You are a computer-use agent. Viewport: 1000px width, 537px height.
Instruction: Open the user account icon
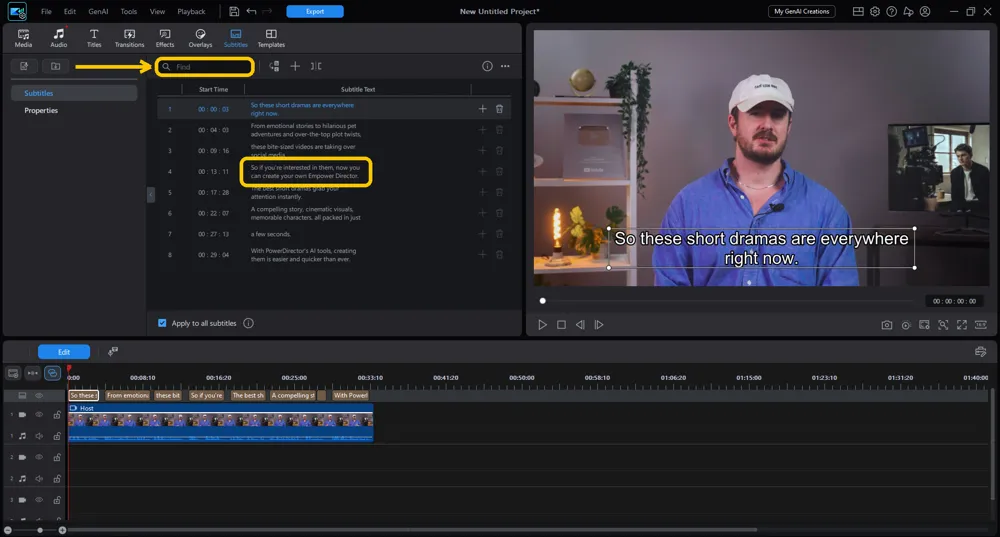(x=925, y=11)
